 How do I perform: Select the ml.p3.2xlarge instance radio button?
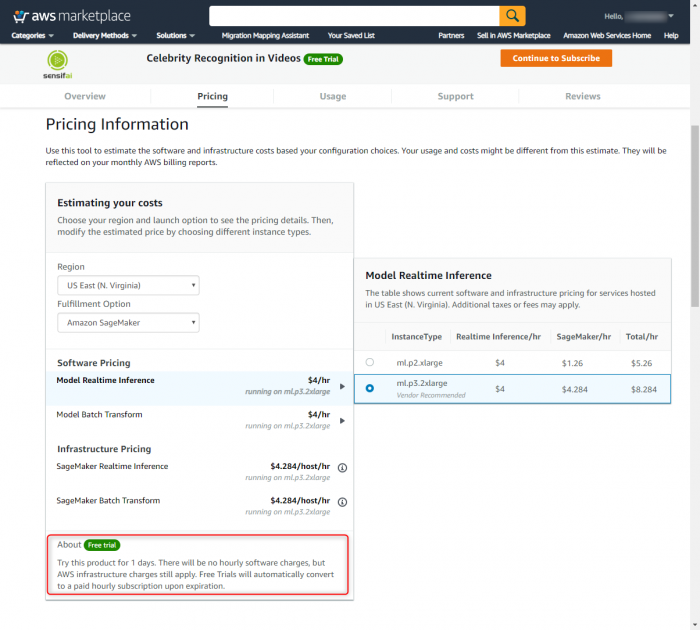point(370,388)
